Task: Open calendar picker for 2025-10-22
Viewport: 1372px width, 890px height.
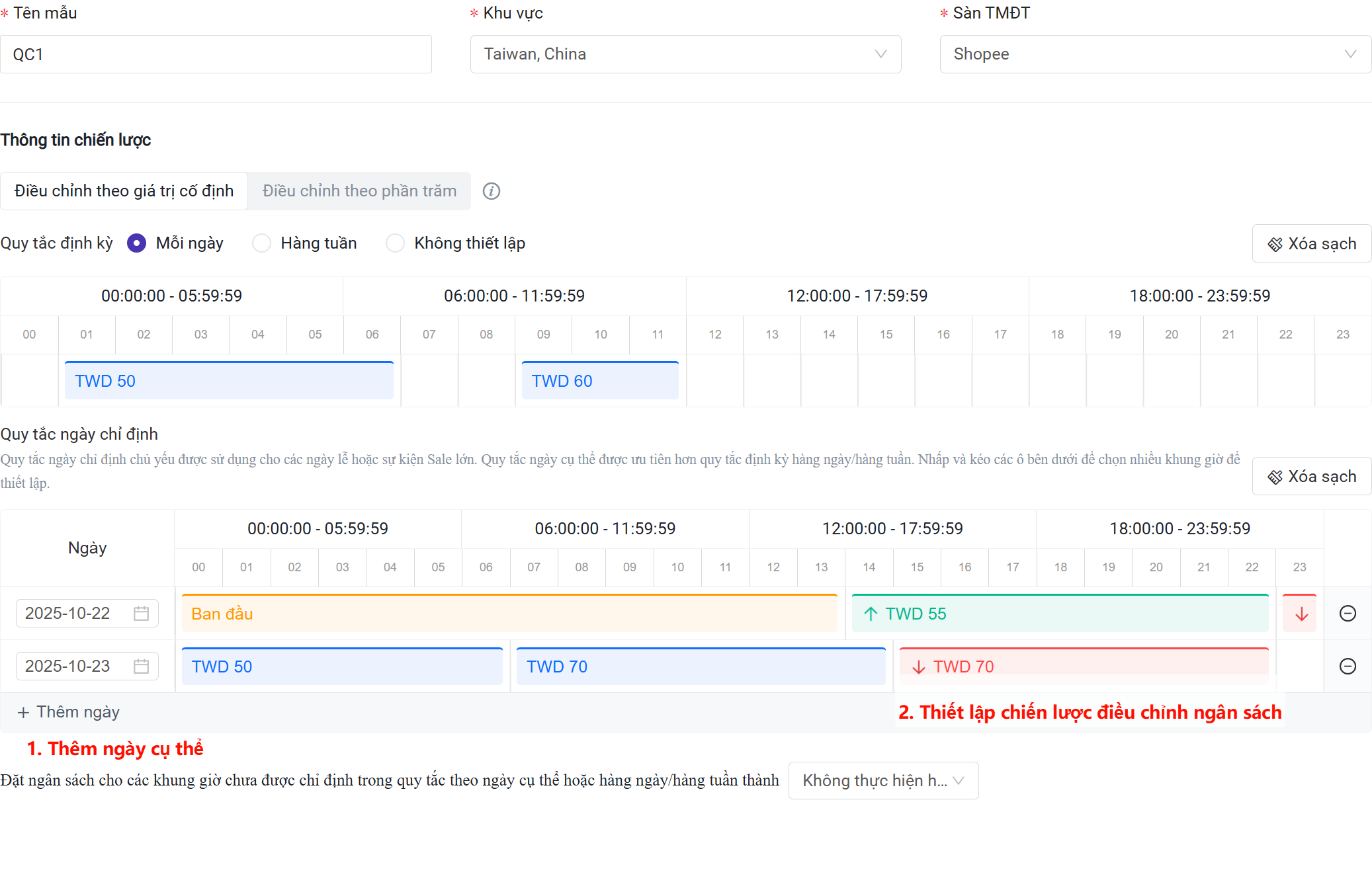Action: coord(141,614)
